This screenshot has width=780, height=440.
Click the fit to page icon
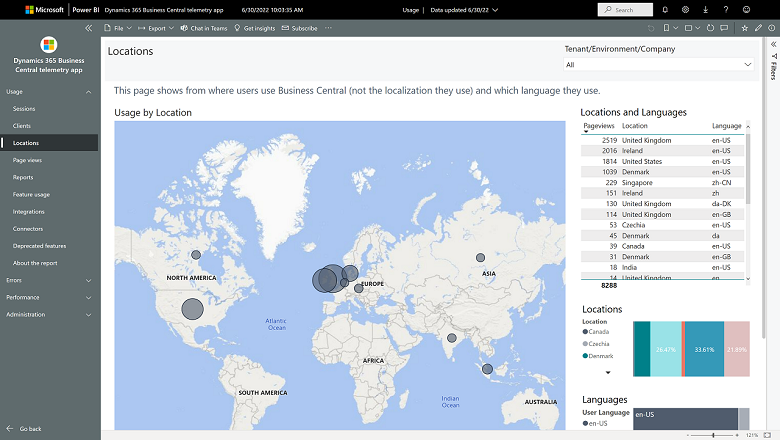tap(767, 435)
